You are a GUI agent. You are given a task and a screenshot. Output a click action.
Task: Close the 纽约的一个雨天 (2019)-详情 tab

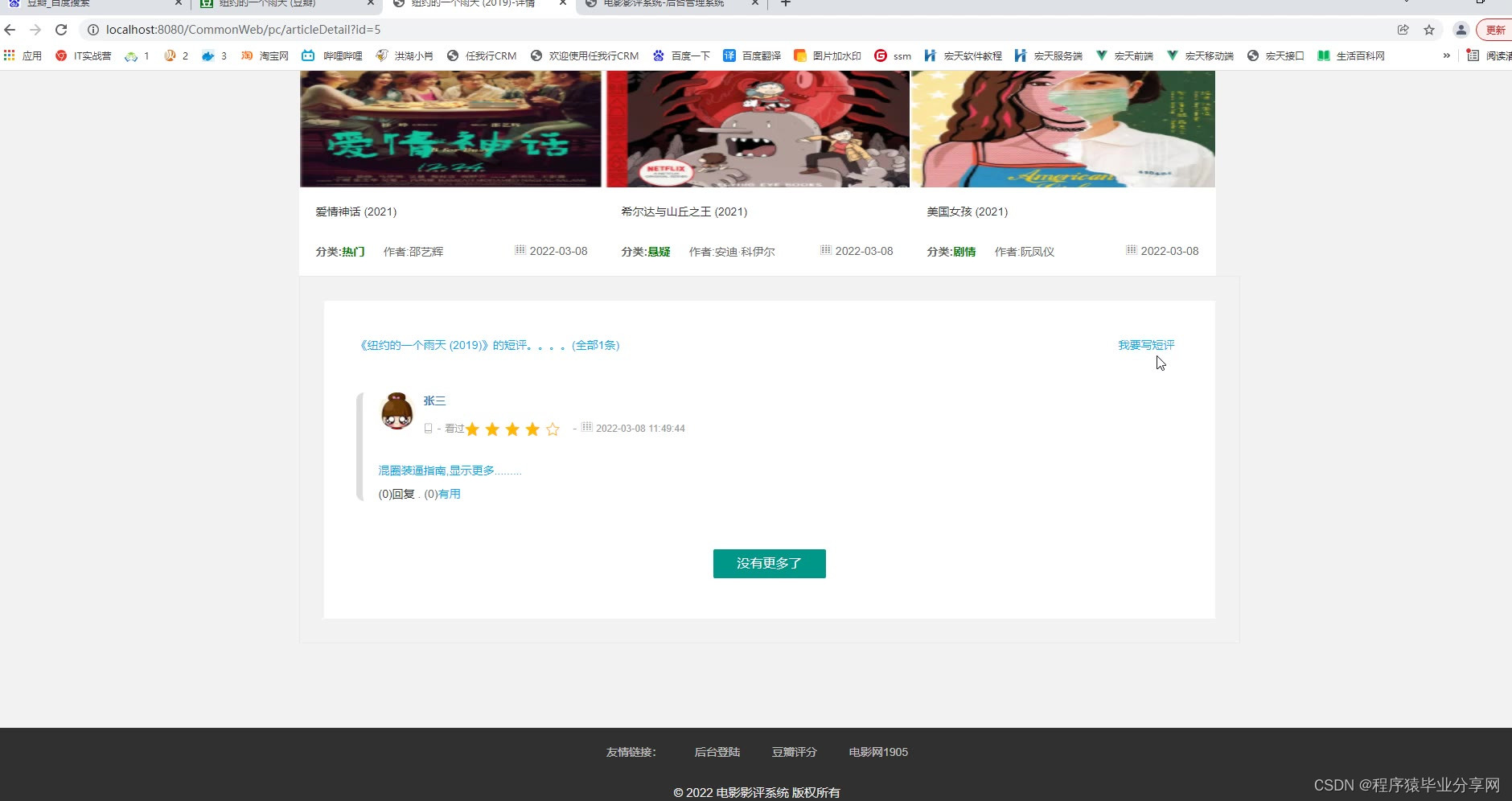[x=563, y=3]
